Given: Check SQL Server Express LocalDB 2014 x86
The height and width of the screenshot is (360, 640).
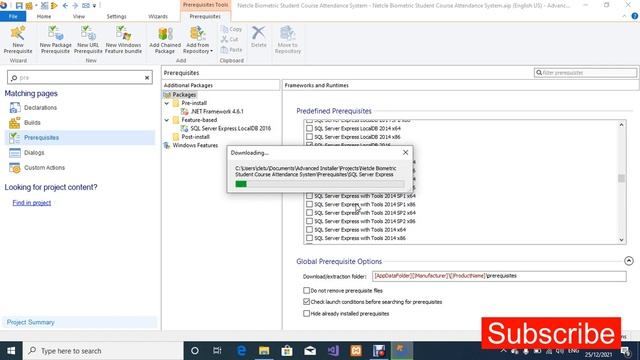Looking at the screenshot, I should [x=309, y=137].
